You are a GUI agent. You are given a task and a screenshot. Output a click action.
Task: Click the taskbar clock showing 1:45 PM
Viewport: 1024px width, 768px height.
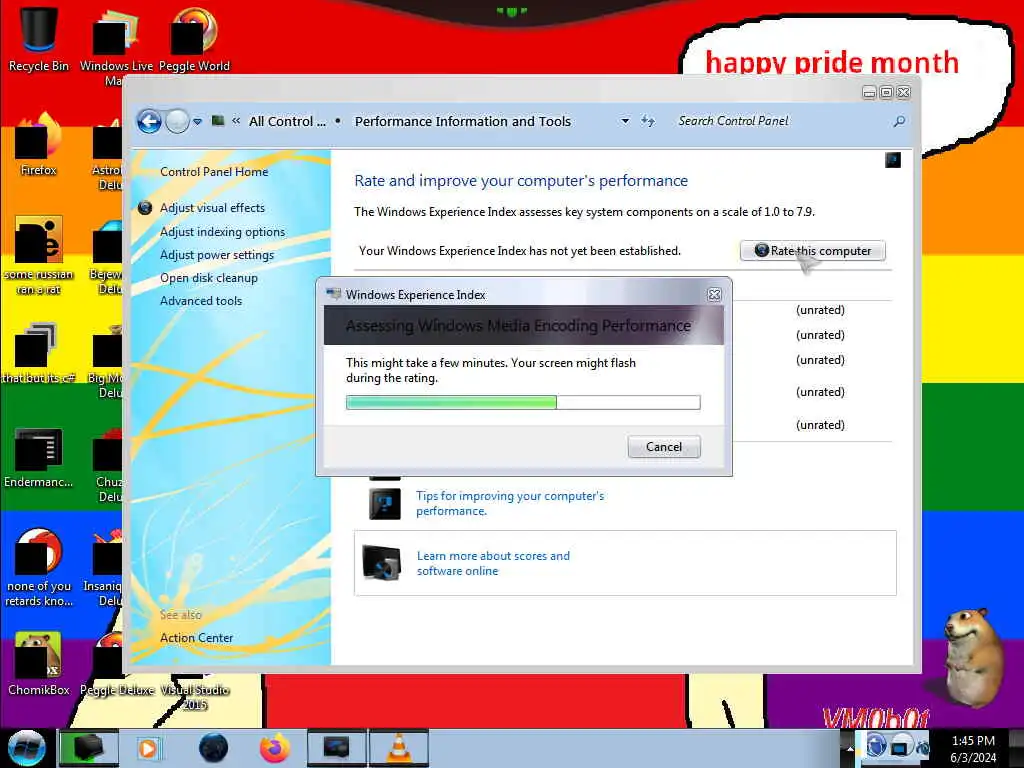click(973, 748)
